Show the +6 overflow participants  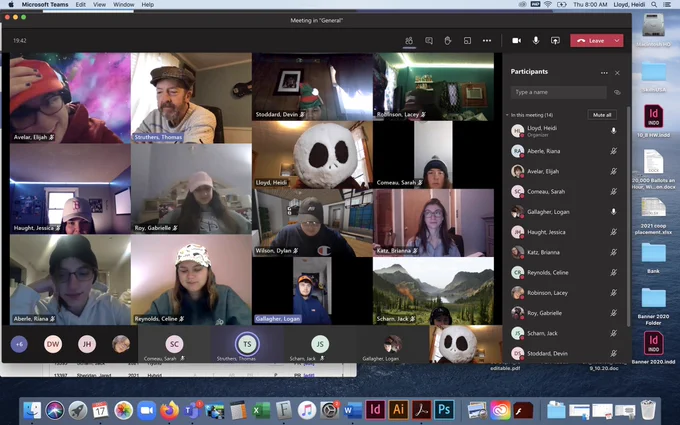[19, 344]
